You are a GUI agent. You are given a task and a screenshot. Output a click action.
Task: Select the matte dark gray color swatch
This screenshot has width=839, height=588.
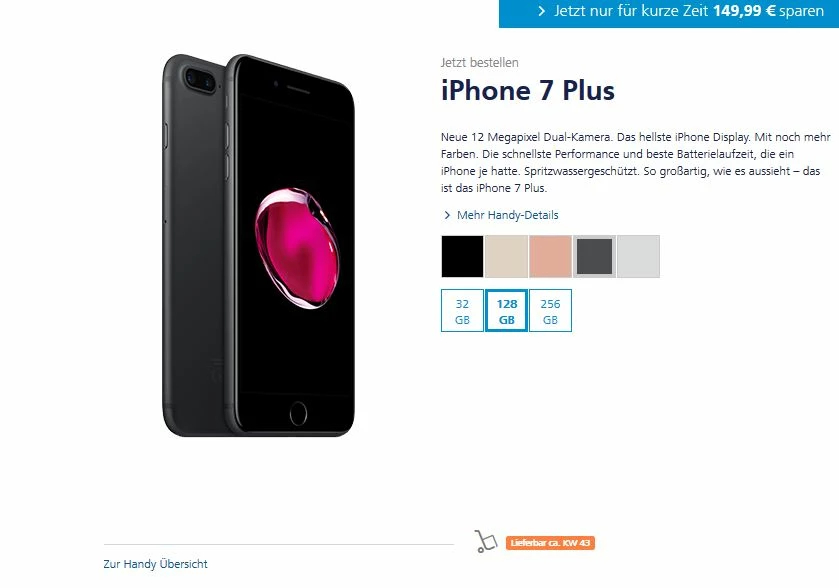[594, 256]
